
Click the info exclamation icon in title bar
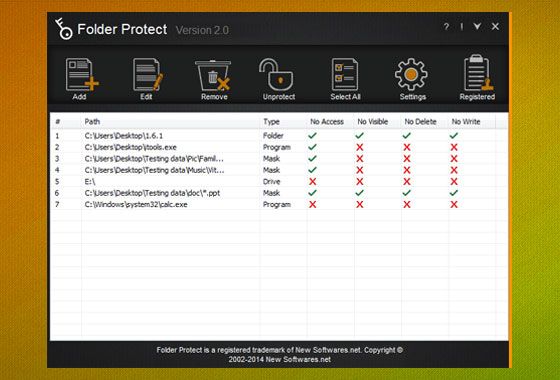(462, 26)
